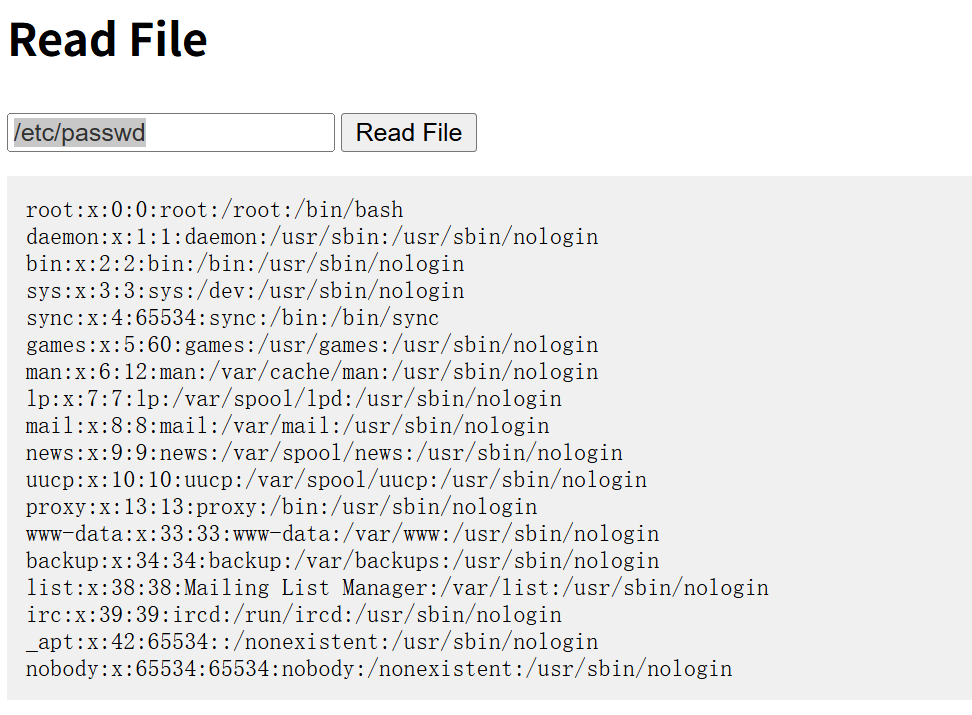Screen dimensions: 972x715
Task: Select the daemon entry line
Action: point(311,237)
